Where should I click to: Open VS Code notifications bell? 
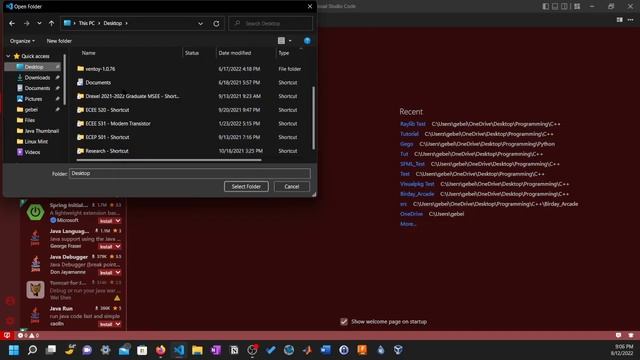click(x=631, y=336)
